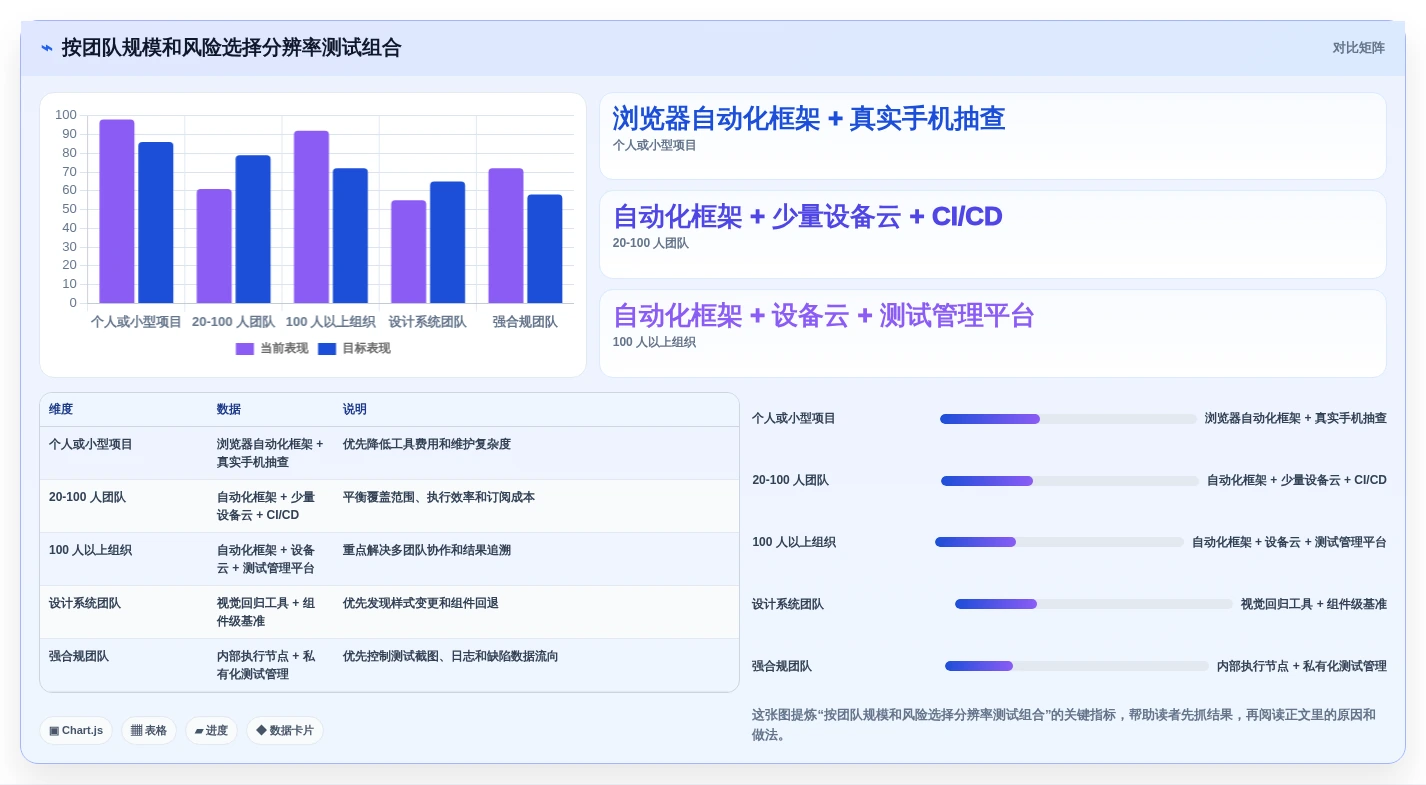
Task: Select the 浏览器自动化框架 + 真实手机抽查 card title
Action: 808,119
